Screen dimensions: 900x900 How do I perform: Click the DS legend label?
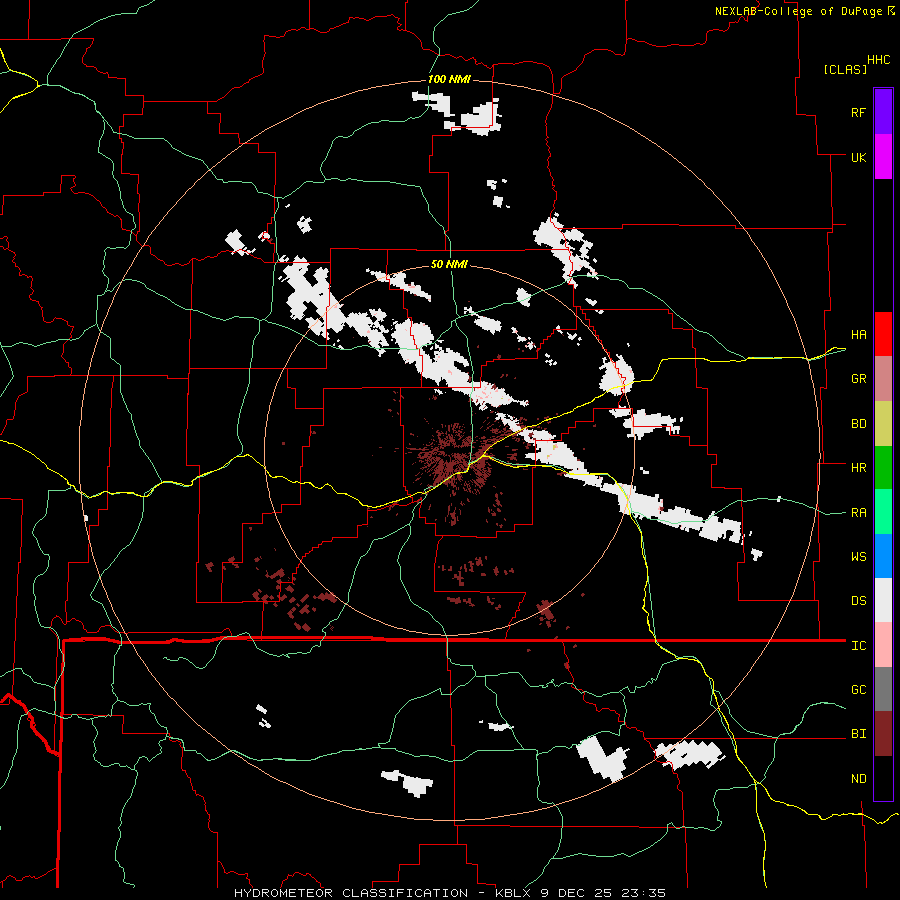[858, 601]
